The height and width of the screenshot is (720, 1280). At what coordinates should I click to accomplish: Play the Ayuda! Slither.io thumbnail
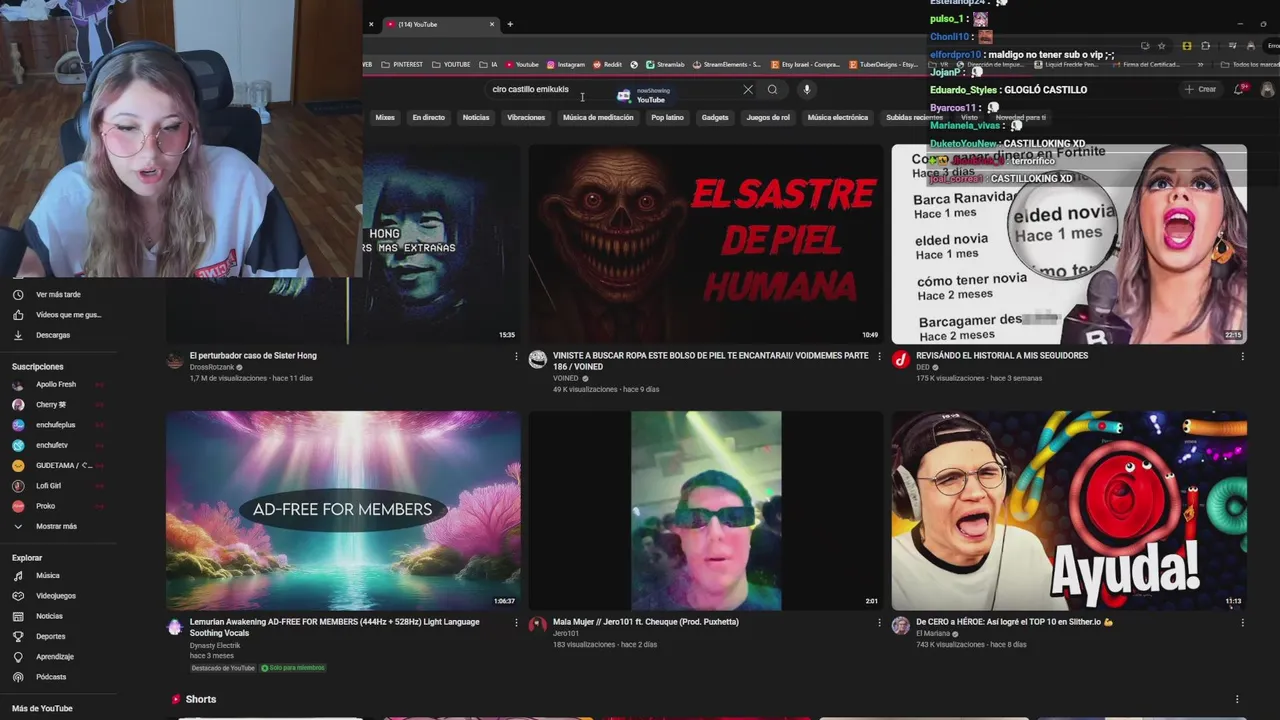click(x=1069, y=510)
